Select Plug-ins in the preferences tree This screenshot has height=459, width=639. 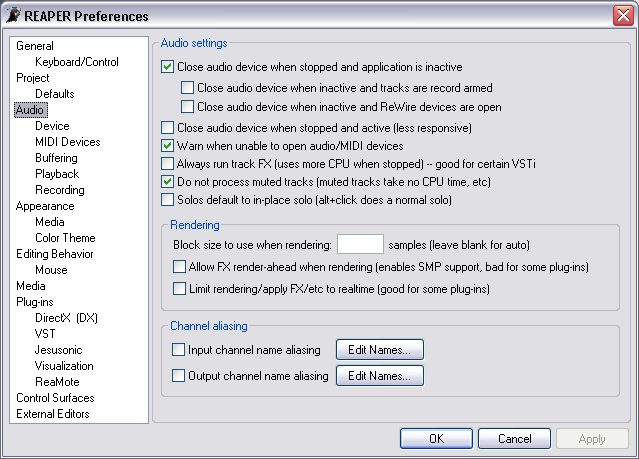point(35,302)
